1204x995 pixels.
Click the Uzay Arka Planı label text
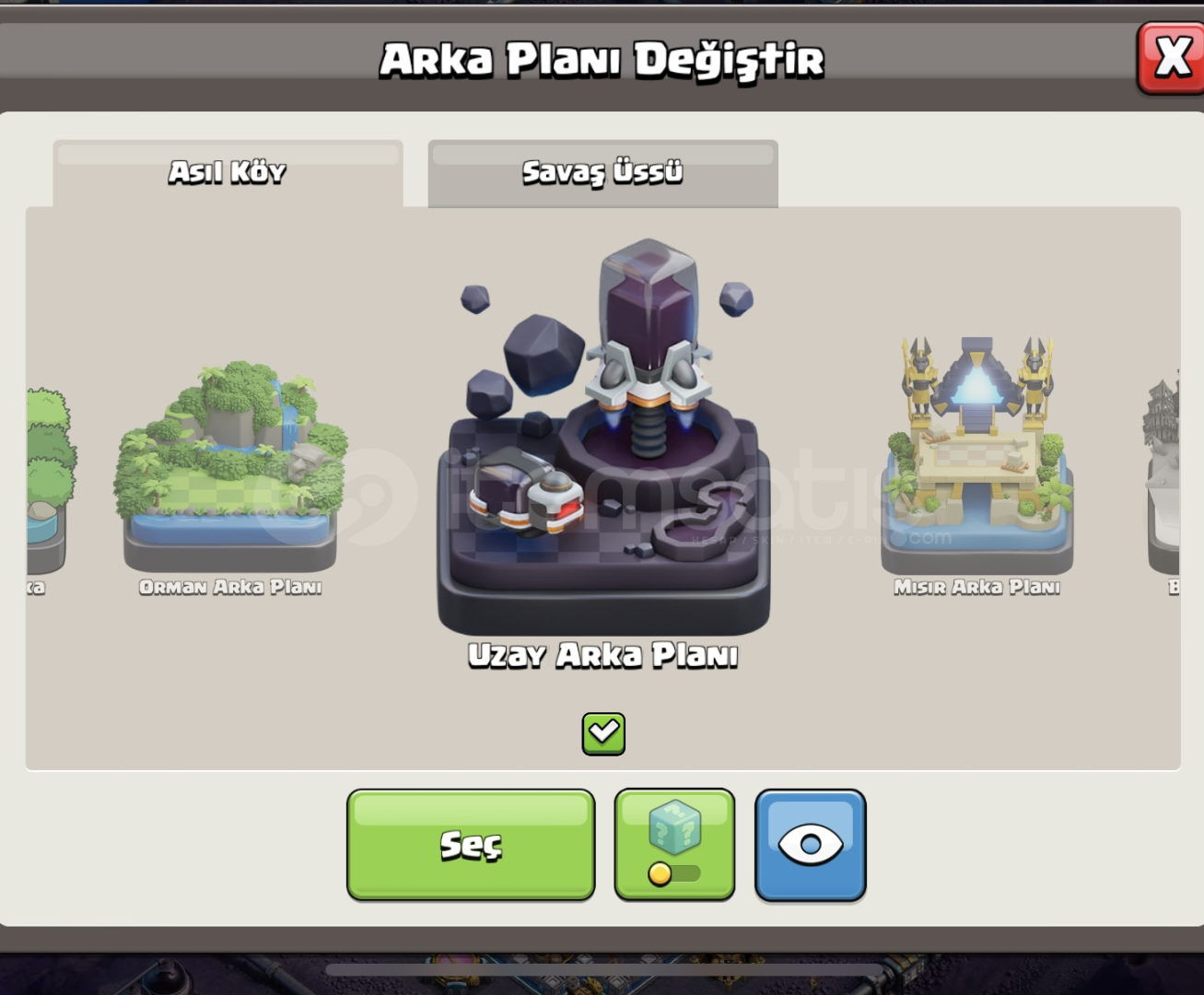[x=603, y=655]
